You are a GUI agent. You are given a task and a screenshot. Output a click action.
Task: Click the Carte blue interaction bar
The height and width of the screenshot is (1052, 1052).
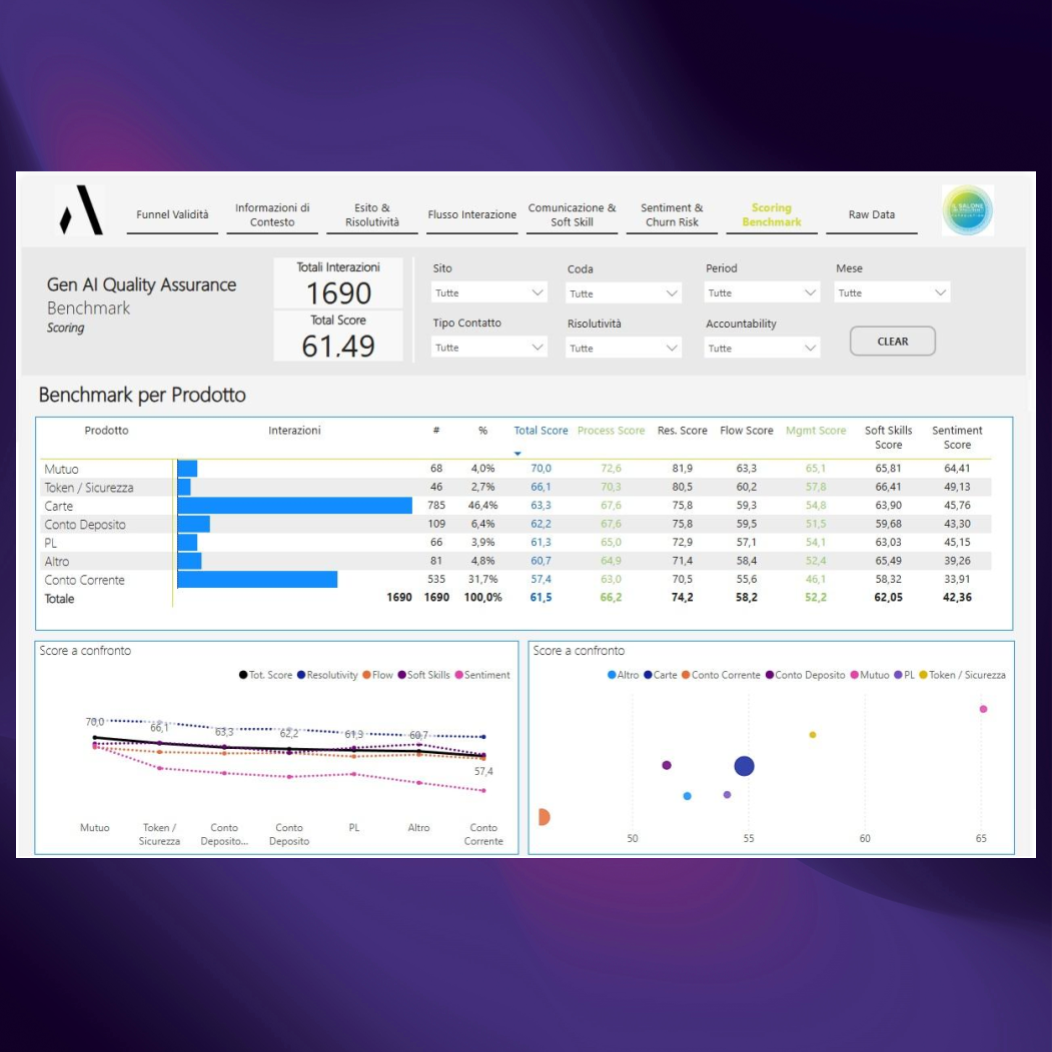pos(295,506)
